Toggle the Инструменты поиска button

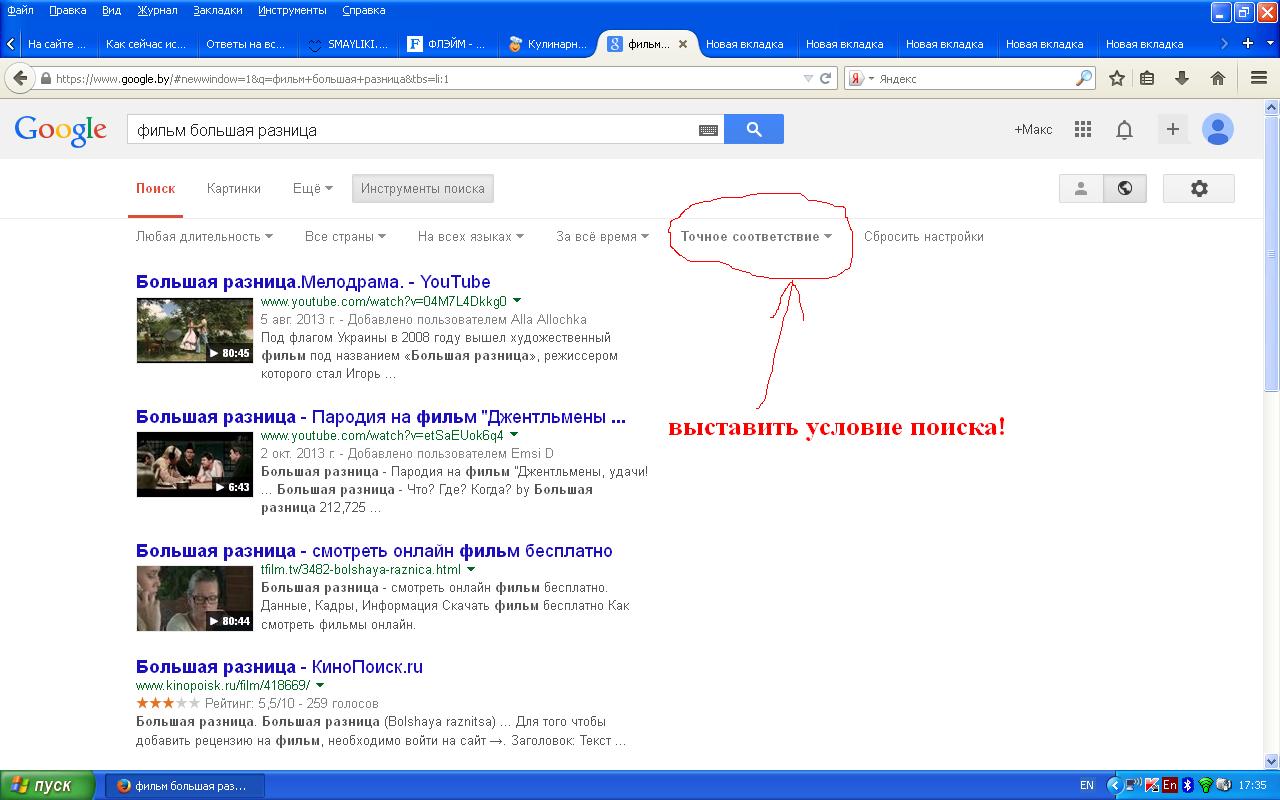pyautogui.click(x=423, y=188)
